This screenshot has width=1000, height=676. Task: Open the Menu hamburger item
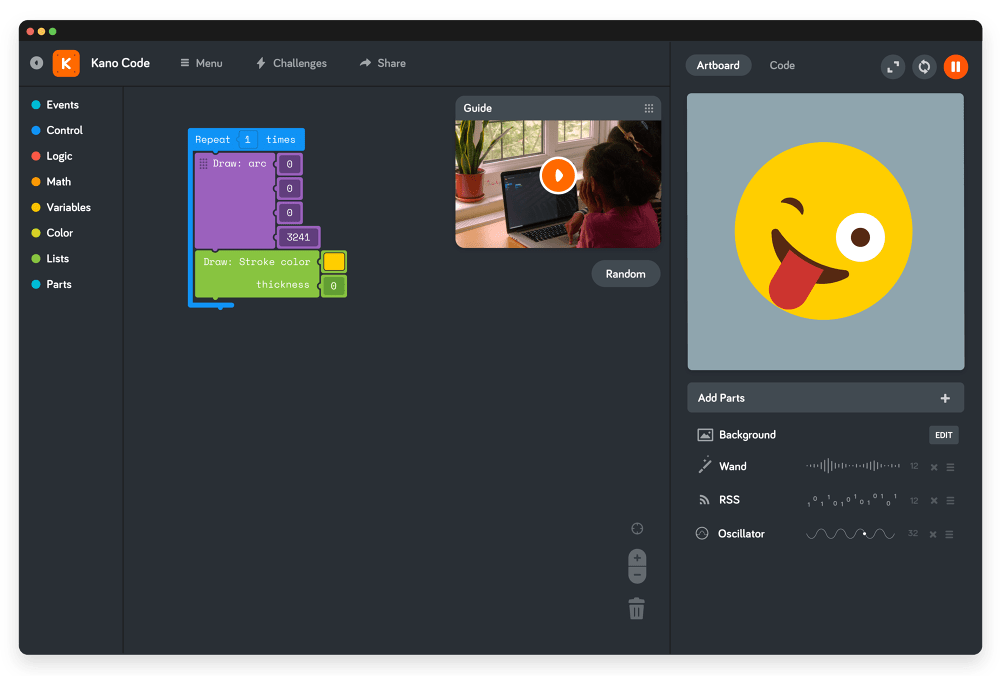tap(201, 63)
